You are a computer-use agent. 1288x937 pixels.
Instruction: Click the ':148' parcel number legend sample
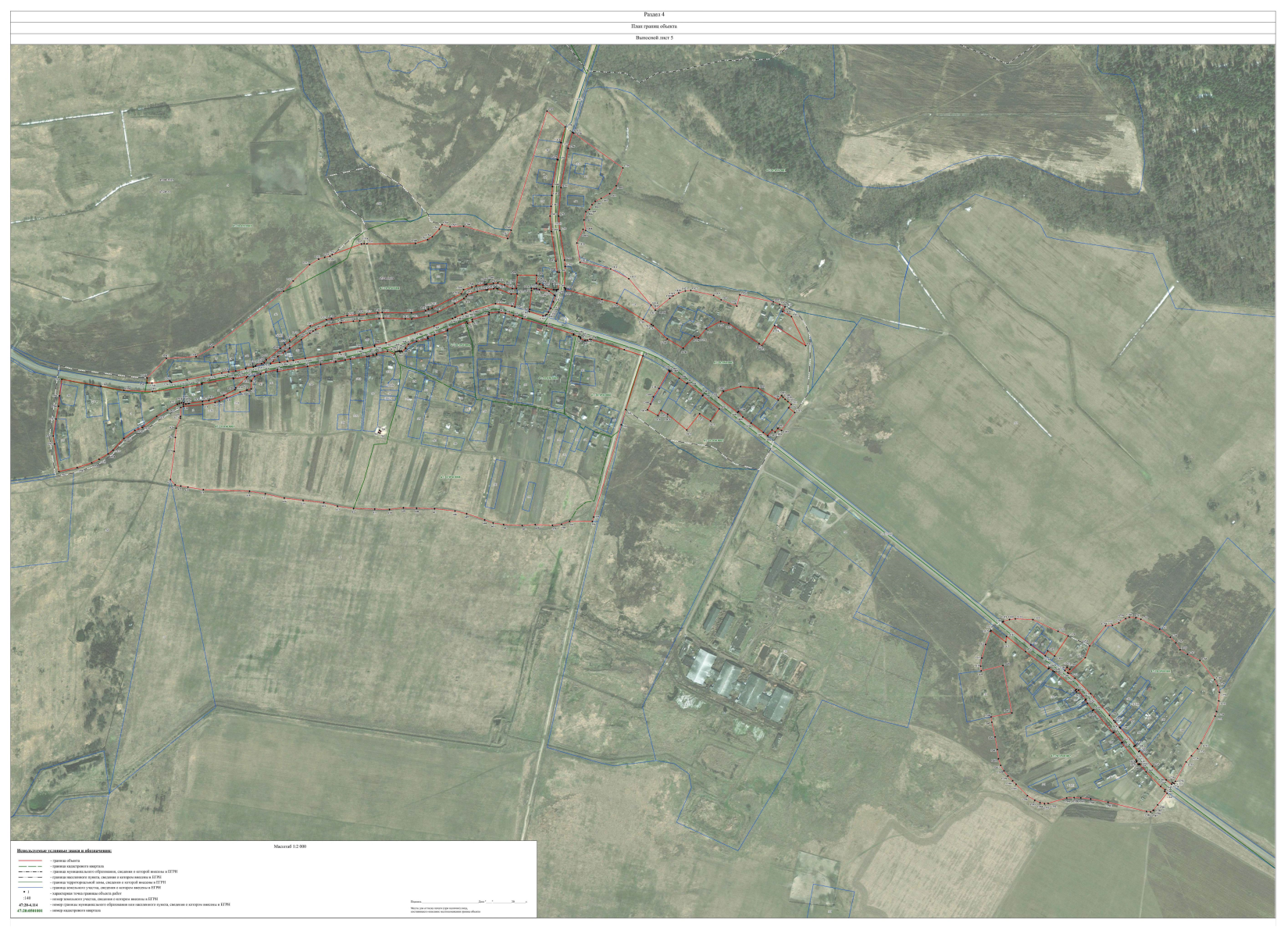click(x=28, y=900)
